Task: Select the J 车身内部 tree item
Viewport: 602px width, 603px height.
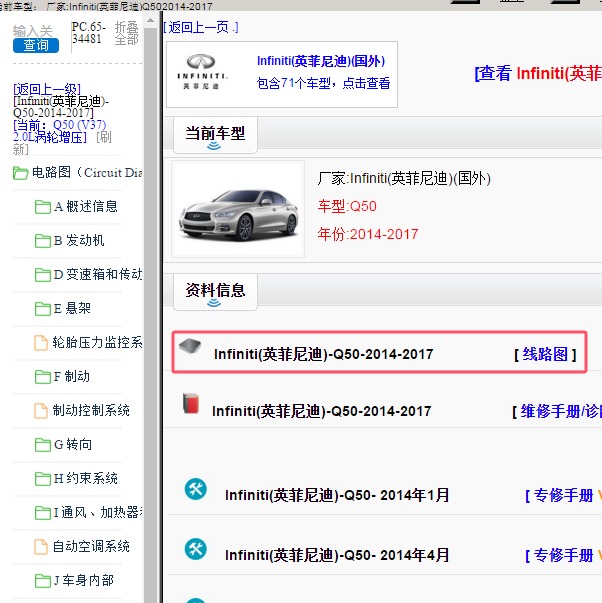Action: click(83, 580)
